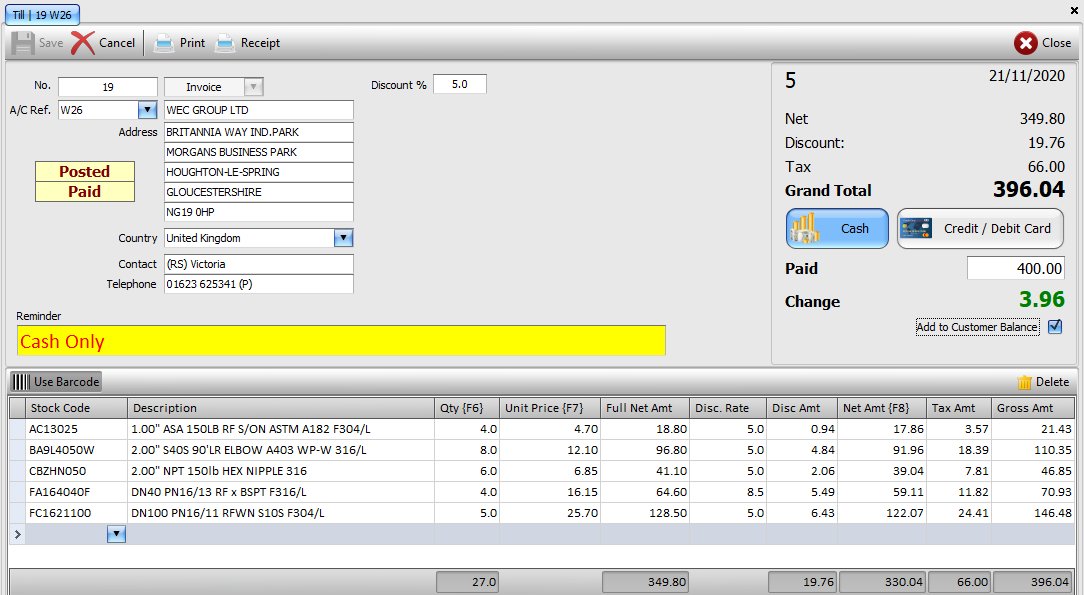Toggle Add to Customer Balance checkbox
The image size is (1084, 595).
(1055, 327)
